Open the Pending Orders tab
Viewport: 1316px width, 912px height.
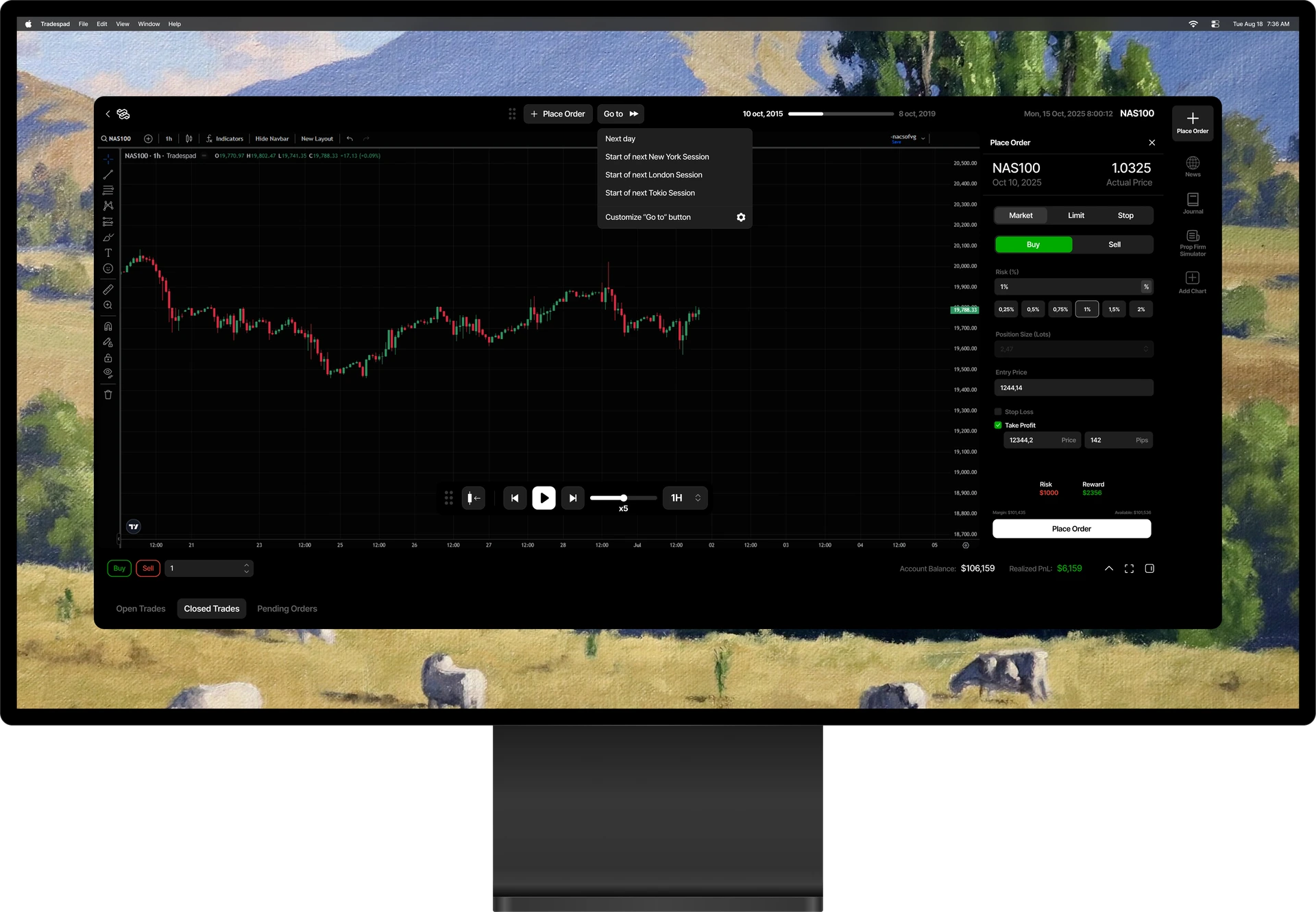[x=287, y=608]
